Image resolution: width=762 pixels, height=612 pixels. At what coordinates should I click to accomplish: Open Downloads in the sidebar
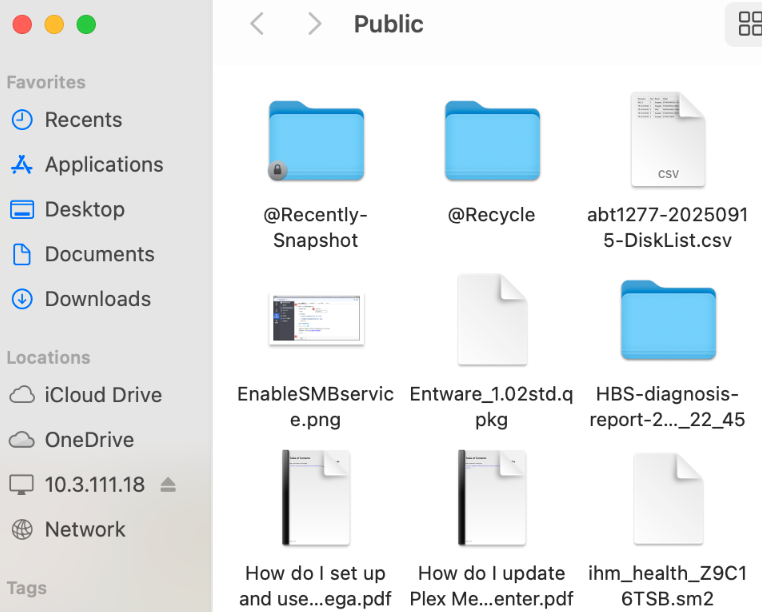point(97,300)
